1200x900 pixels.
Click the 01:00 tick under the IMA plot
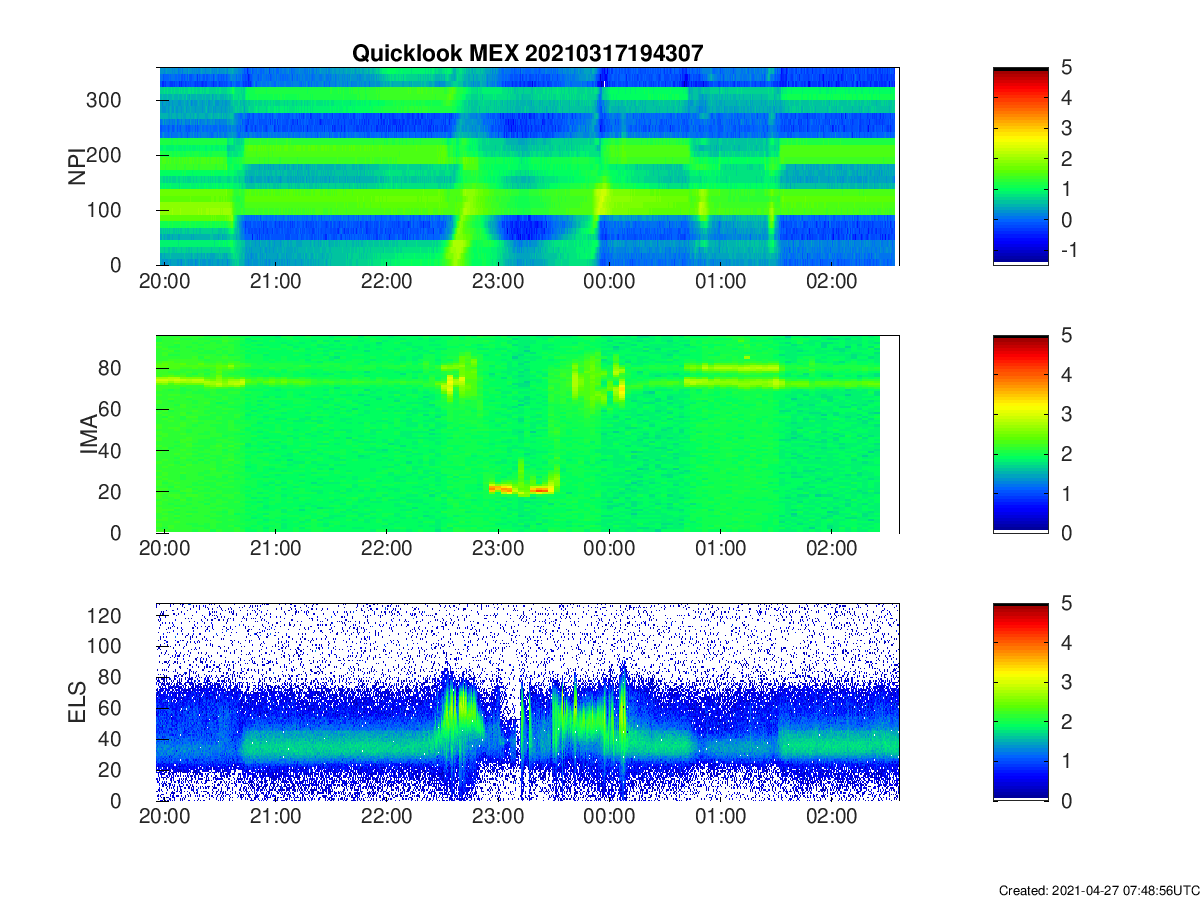[x=721, y=549]
